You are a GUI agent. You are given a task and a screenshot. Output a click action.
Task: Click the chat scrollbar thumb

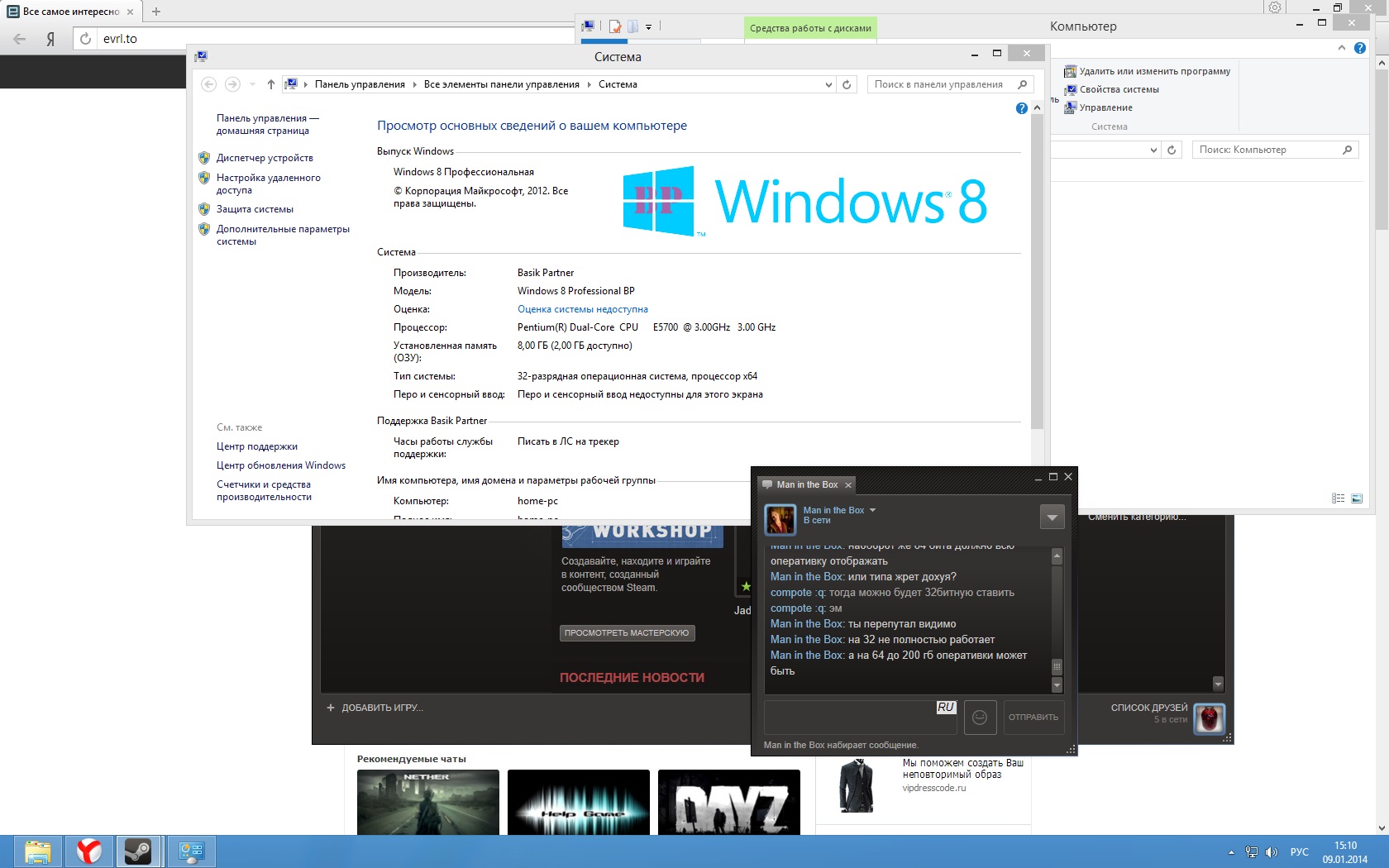click(1057, 667)
